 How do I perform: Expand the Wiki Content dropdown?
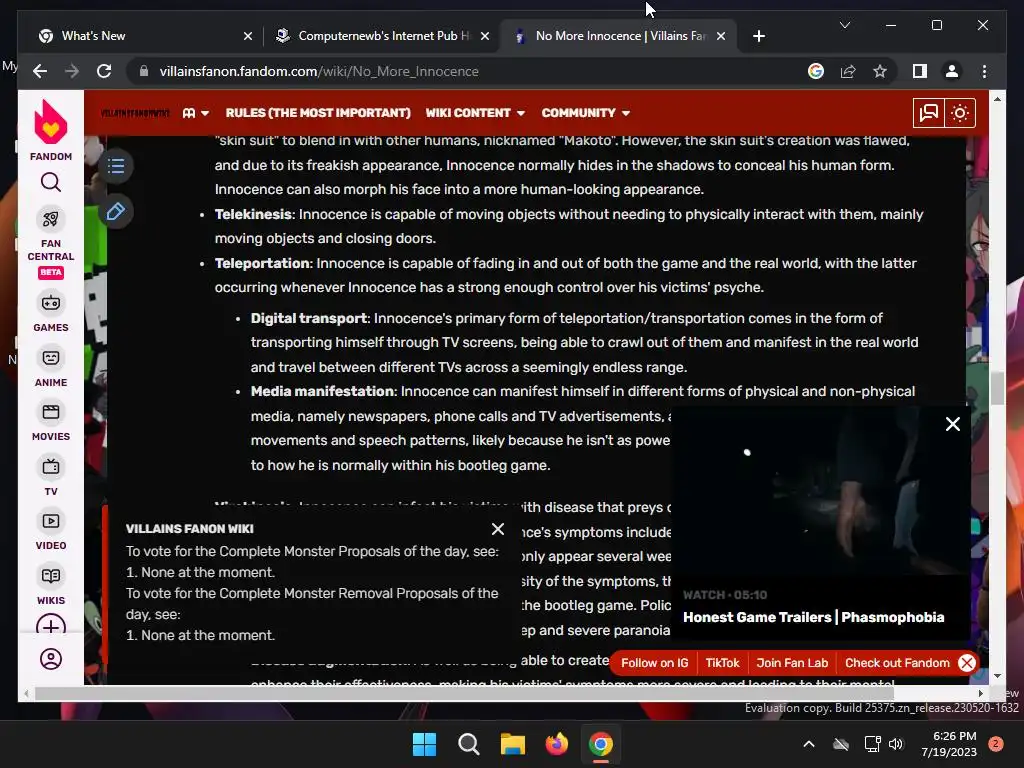click(x=475, y=113)
